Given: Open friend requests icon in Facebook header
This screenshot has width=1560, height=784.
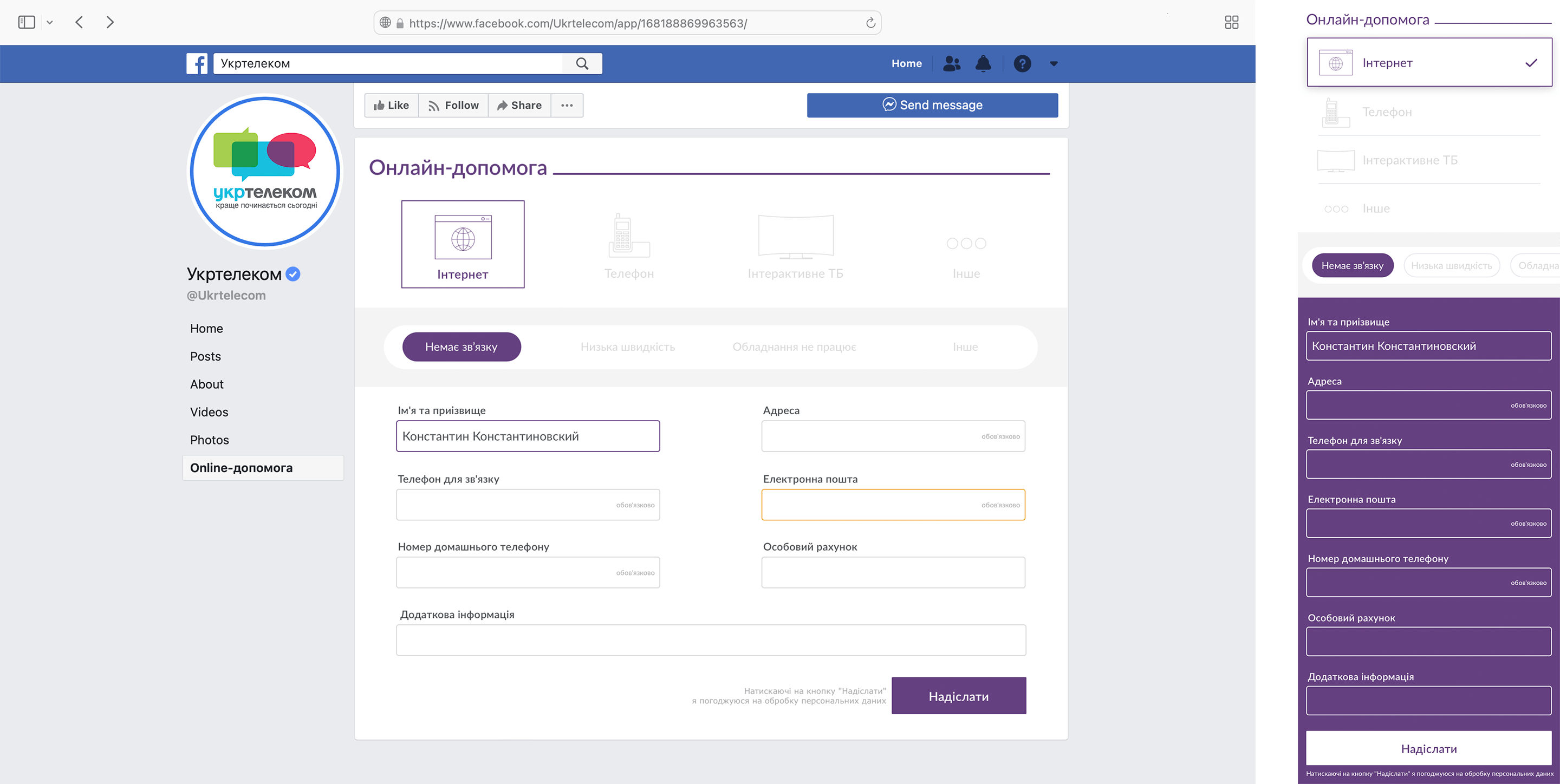Looking at the screenshot, I should point(951,63).
